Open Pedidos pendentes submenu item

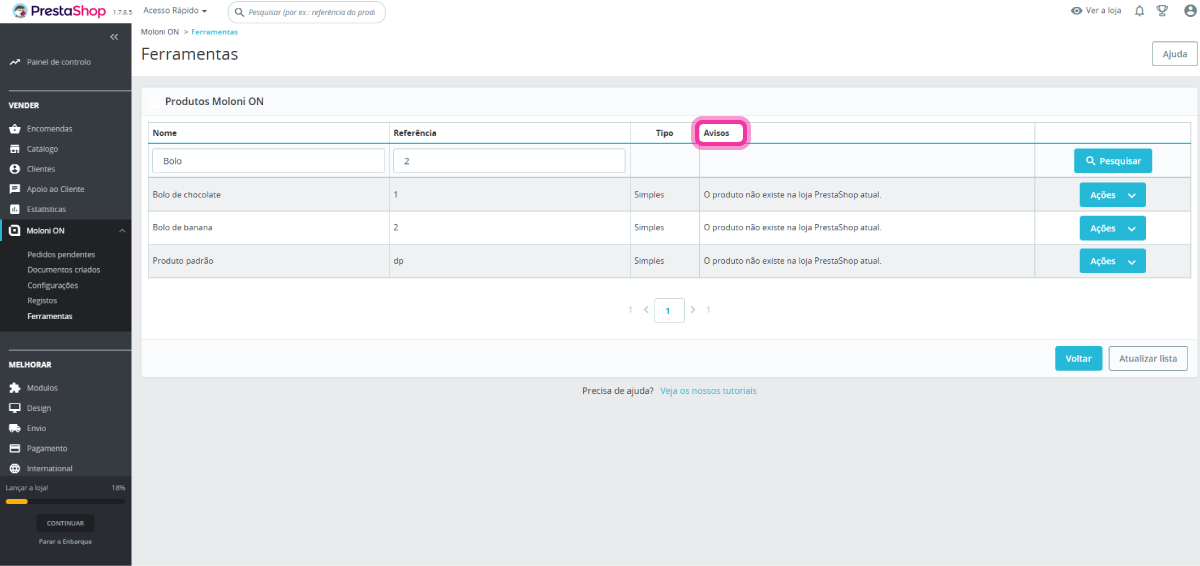click(62, 254)
